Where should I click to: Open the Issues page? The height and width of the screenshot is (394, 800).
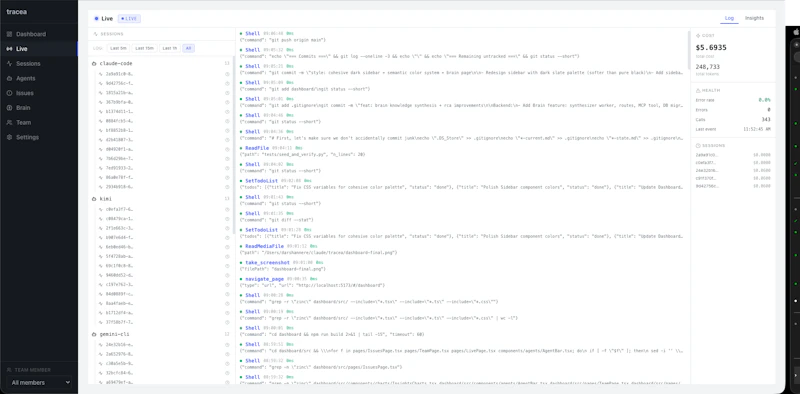point(38,93)
